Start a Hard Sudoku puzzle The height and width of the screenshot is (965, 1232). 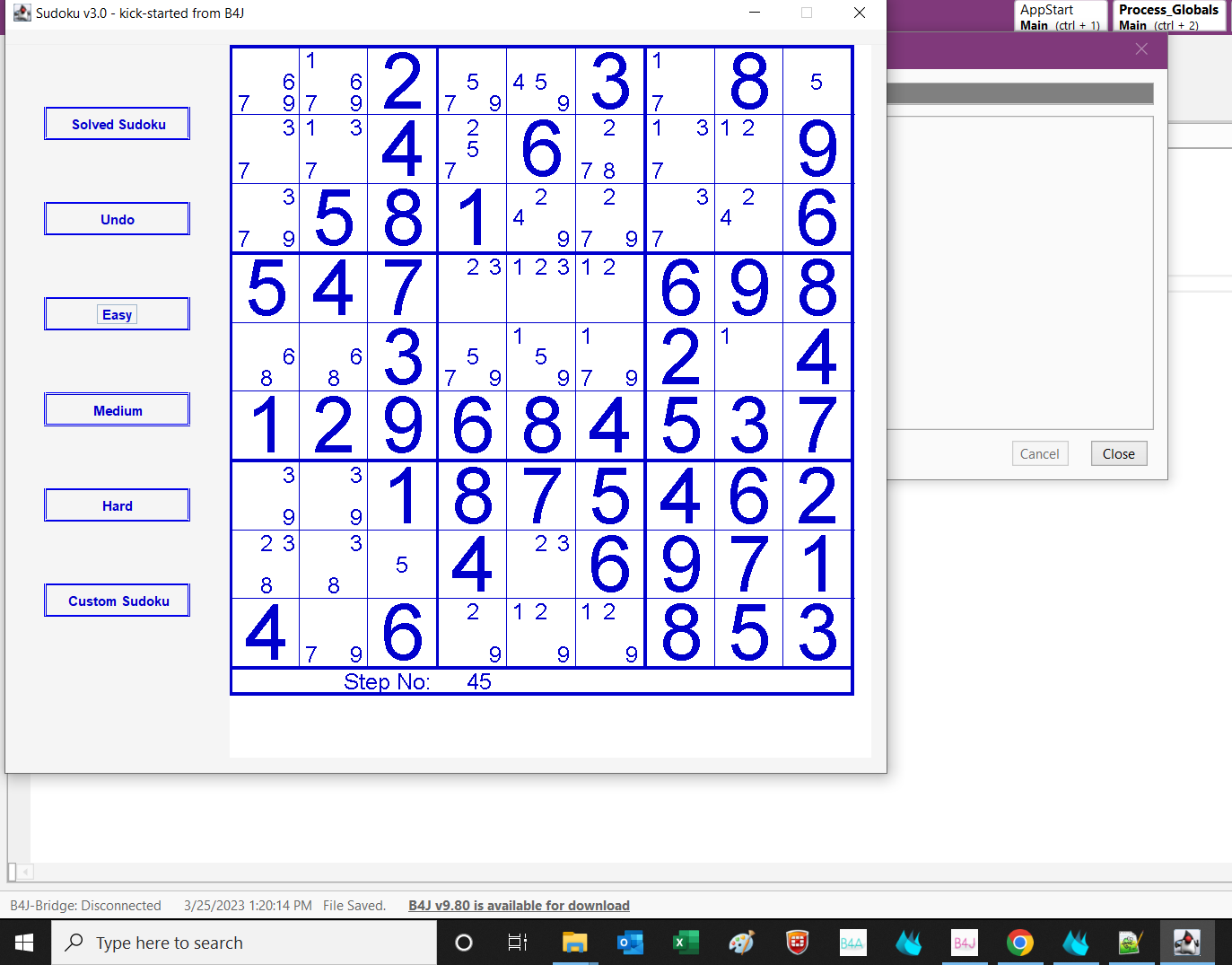[118, 505]
